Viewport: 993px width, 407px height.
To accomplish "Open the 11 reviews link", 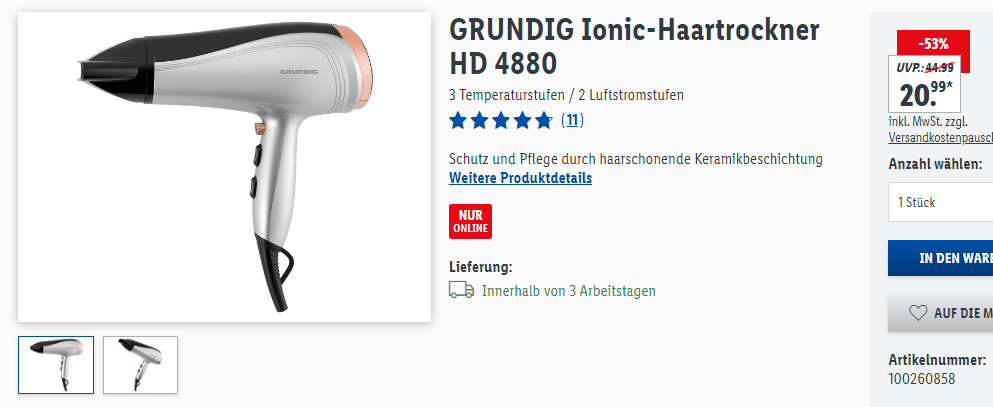I will tap(572, 120).
